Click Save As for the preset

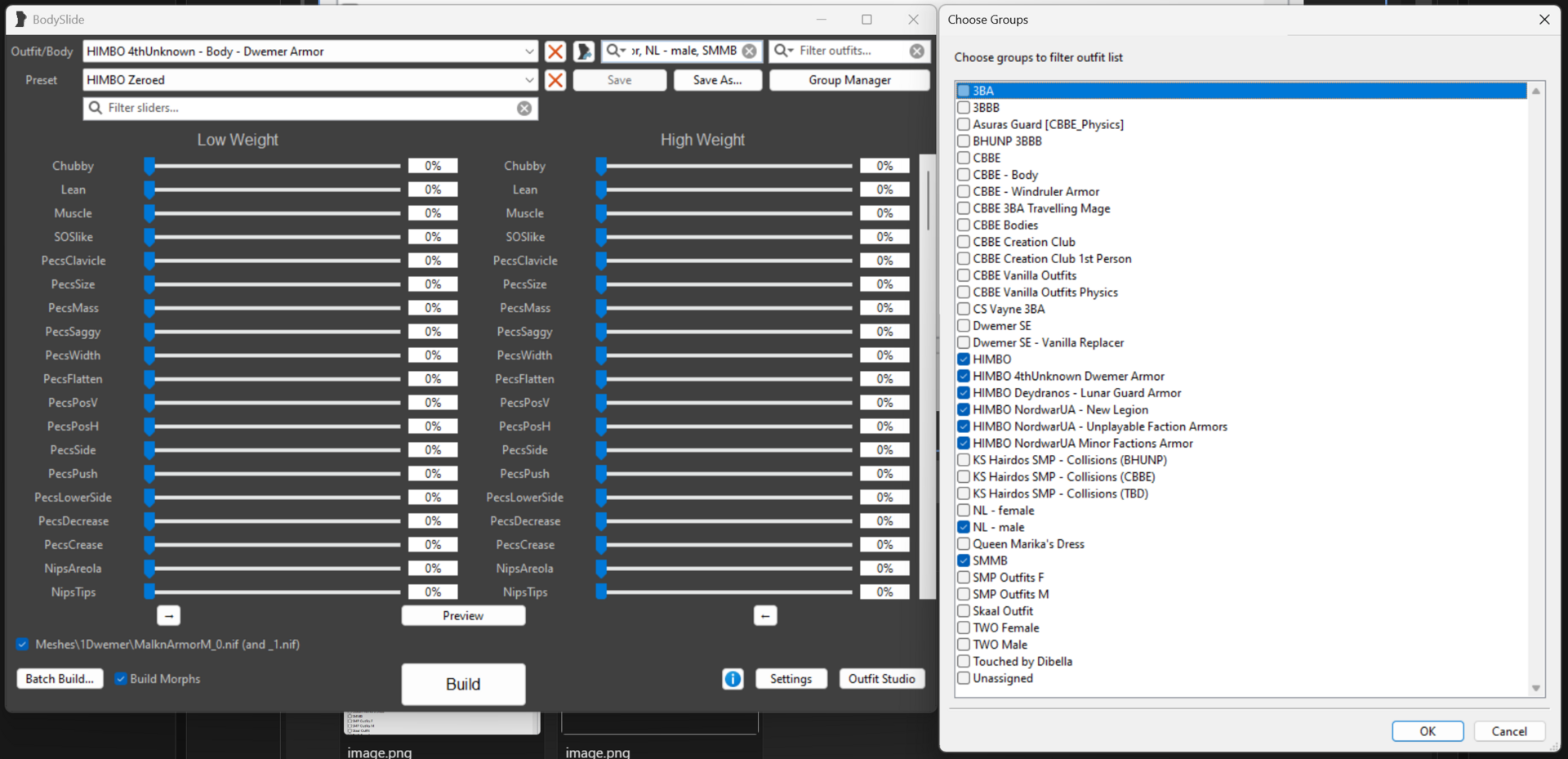pyautogui.click(x=717, y=80)
